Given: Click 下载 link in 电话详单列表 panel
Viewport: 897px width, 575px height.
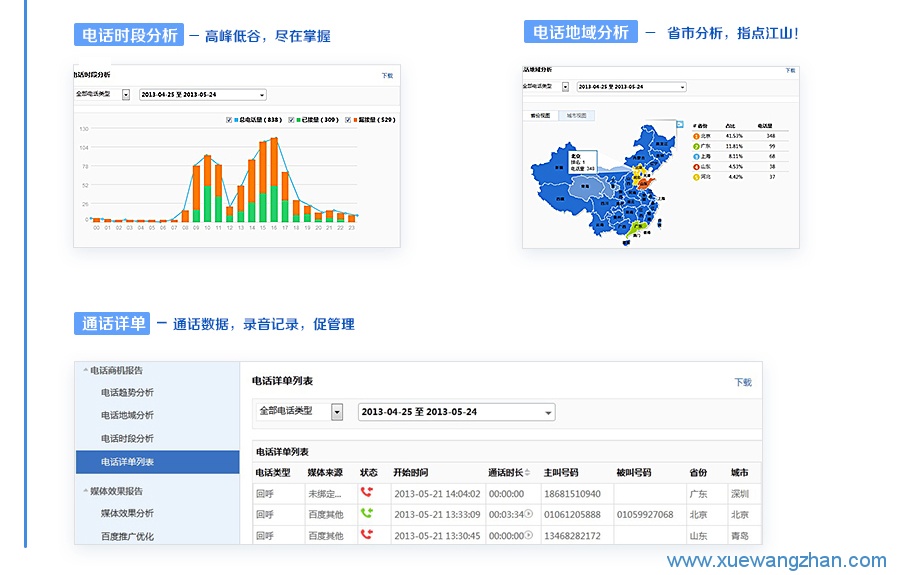Looking at the screenshot, I should point(742,382).
